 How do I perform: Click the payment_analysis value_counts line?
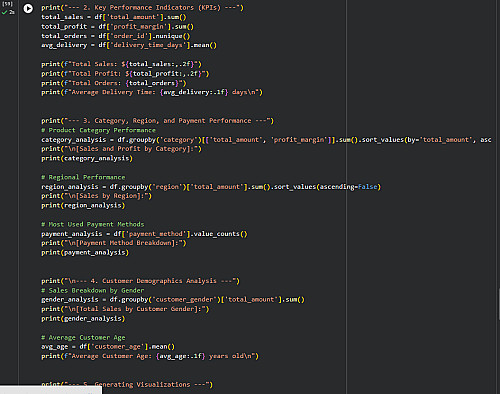(x=144, y=234)
